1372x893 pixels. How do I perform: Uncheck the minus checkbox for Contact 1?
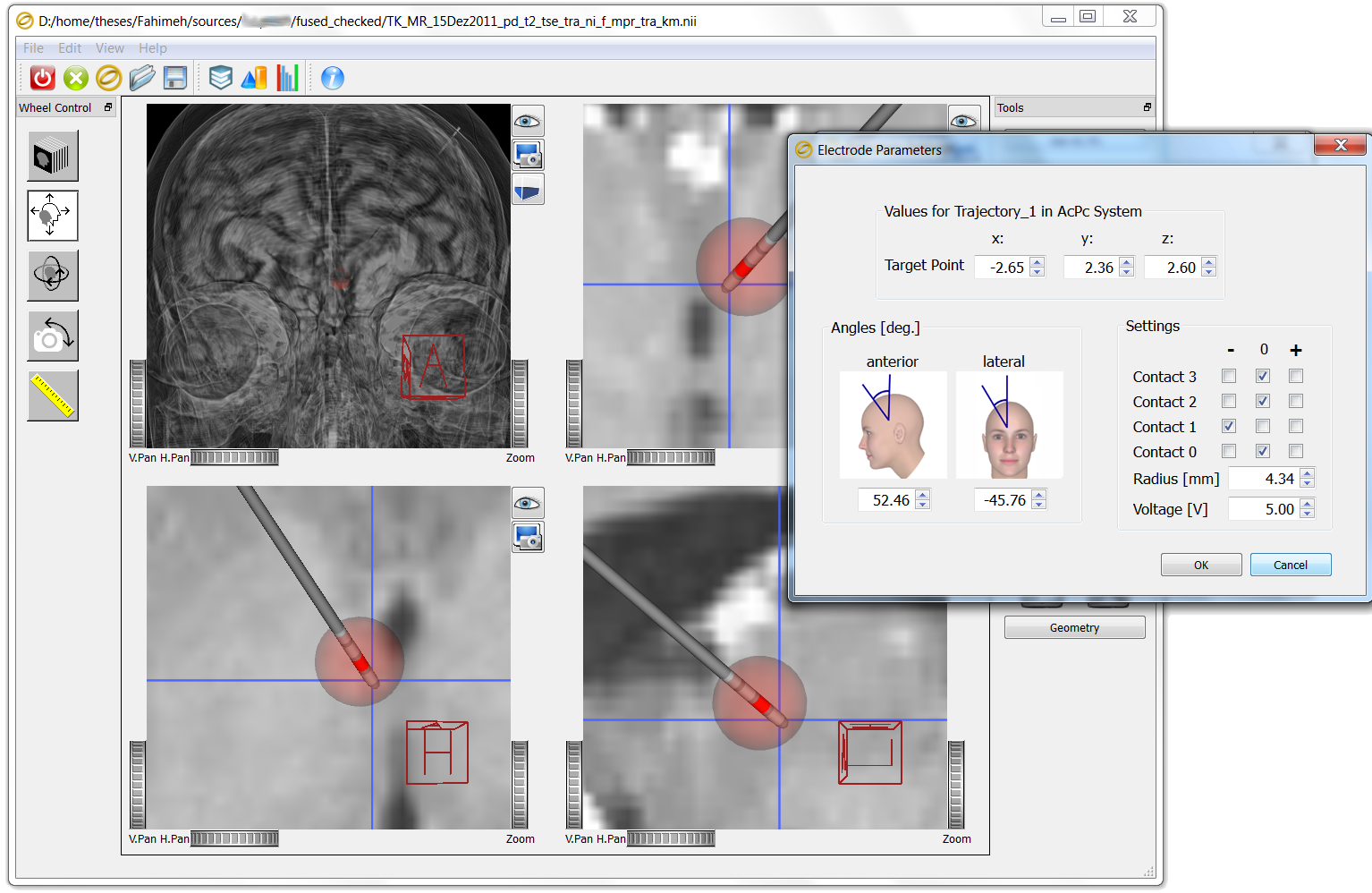coord(1229,426)
